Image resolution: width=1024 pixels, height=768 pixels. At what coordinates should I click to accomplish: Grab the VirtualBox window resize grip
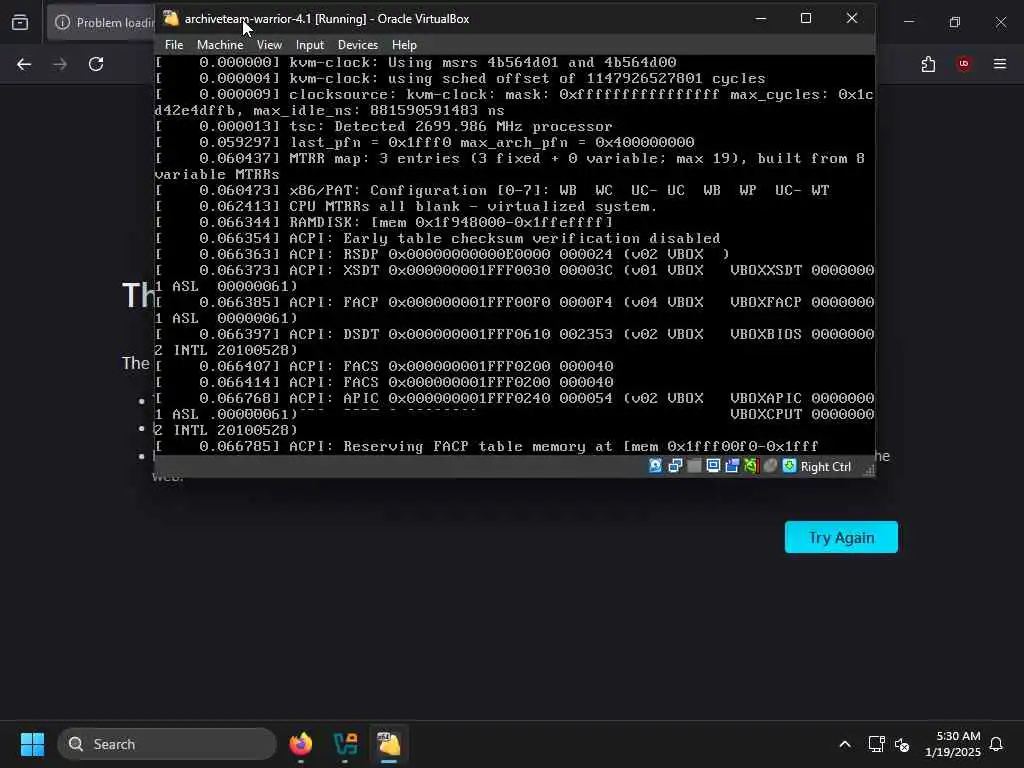click(869, 470)
